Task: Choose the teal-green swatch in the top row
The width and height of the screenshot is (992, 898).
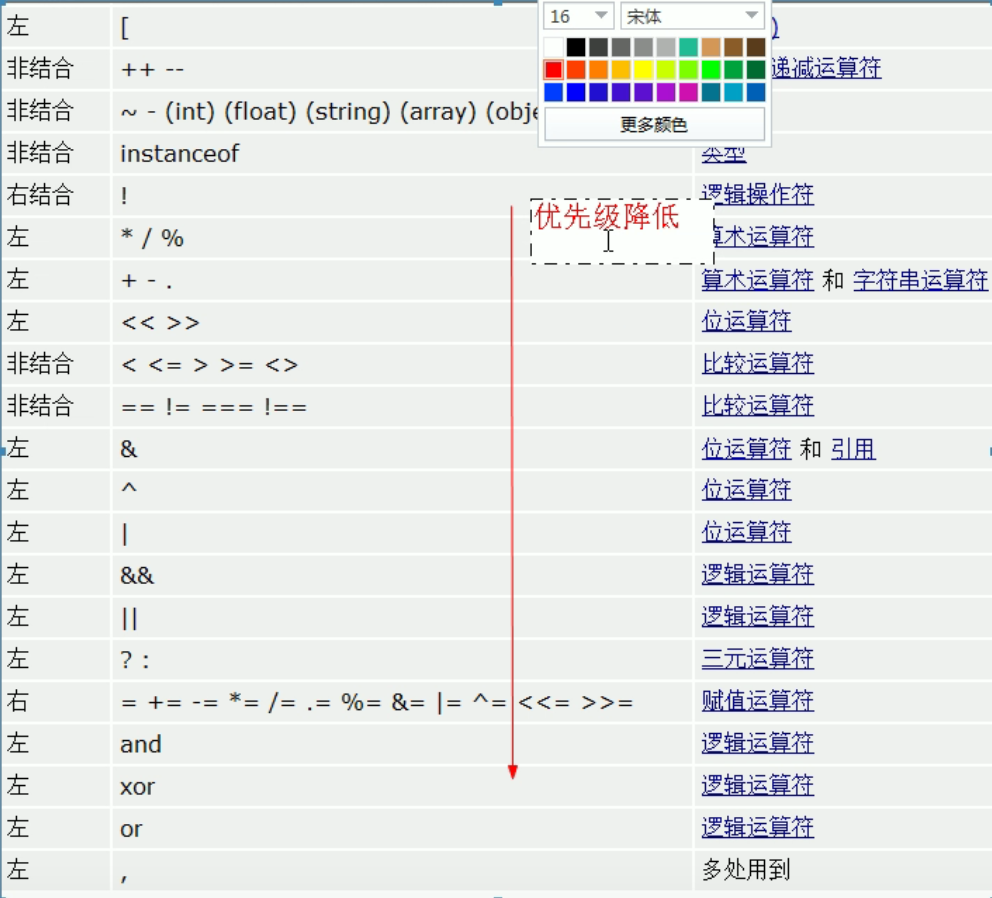Action: pyautogui.click(x=688, y=47)
